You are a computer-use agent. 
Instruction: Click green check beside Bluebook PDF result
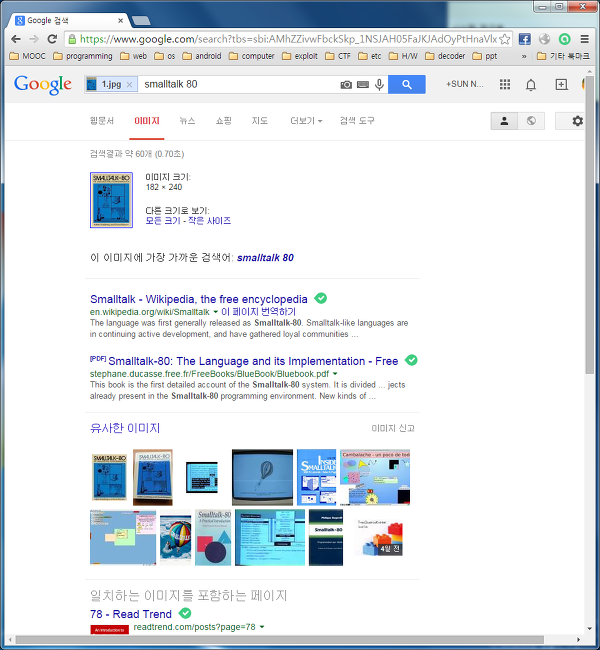[x=411, y=360]
